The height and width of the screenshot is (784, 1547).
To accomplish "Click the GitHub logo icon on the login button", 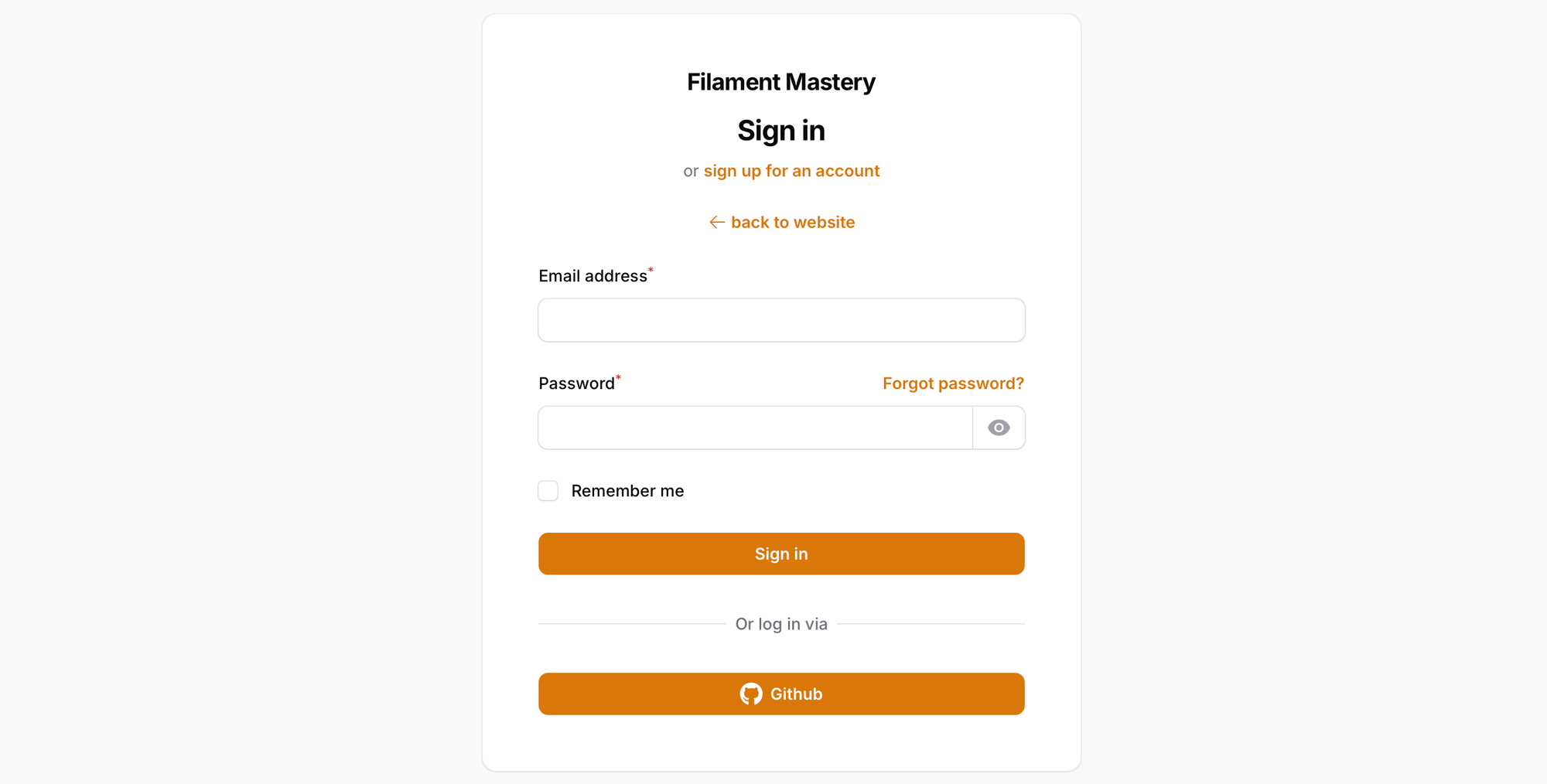I will [x=750, y=694].
